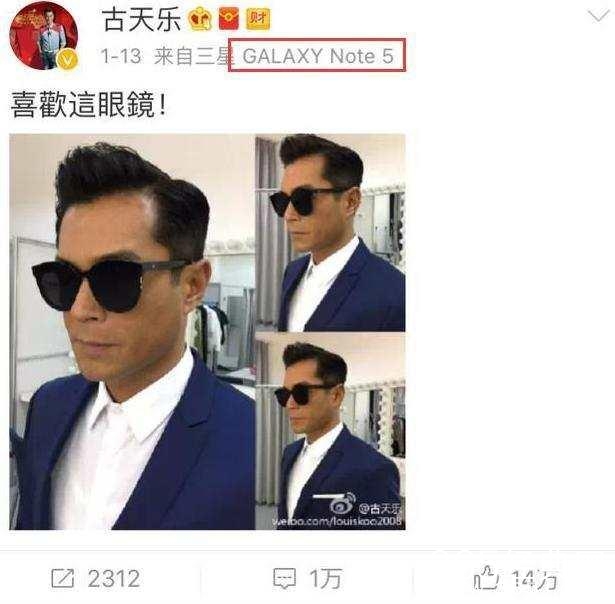Tap the red envelope badge icon
Image resolution: width=615 pixels, height=604 pixels.
(x=229, y=20)
